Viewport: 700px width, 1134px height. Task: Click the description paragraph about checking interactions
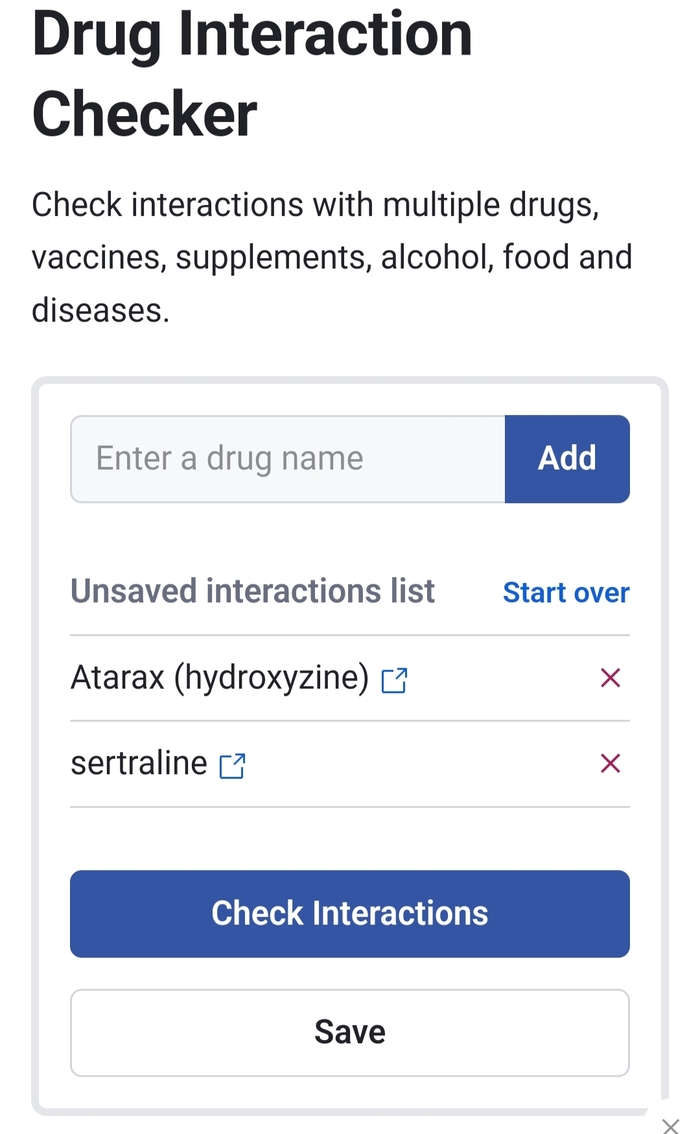point(330,257)
